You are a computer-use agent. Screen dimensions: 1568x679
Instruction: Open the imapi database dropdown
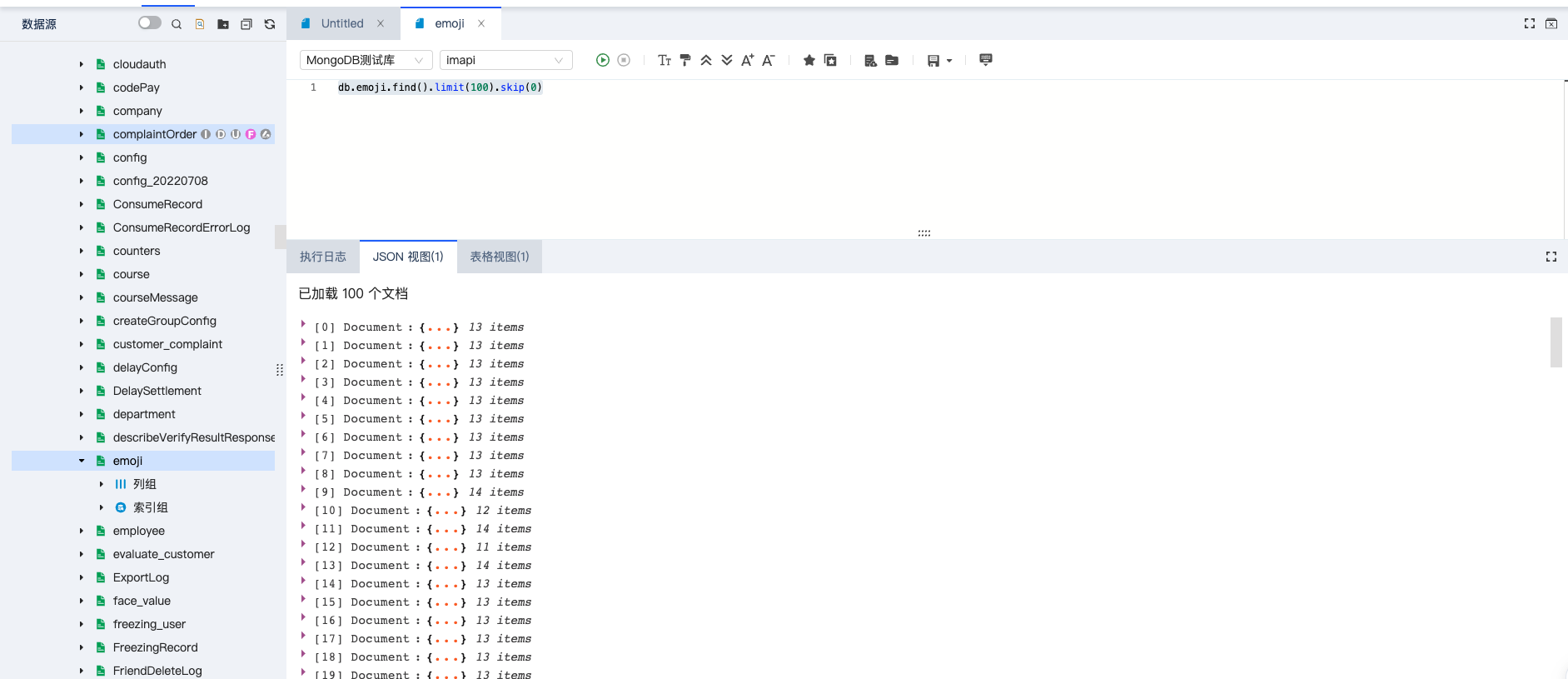click(506, 60)
